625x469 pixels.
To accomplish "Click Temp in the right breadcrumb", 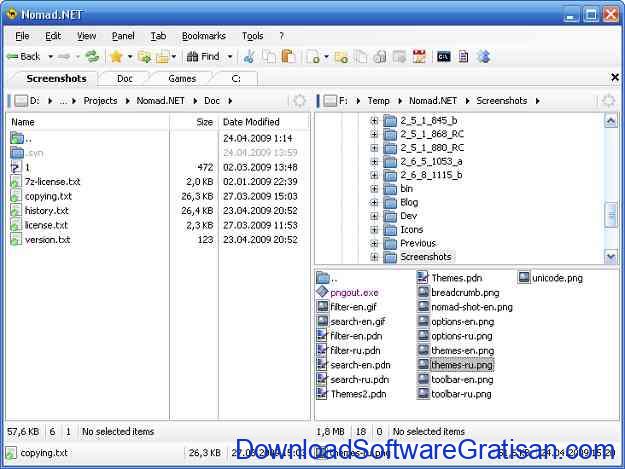I will [x=378, y=101].
